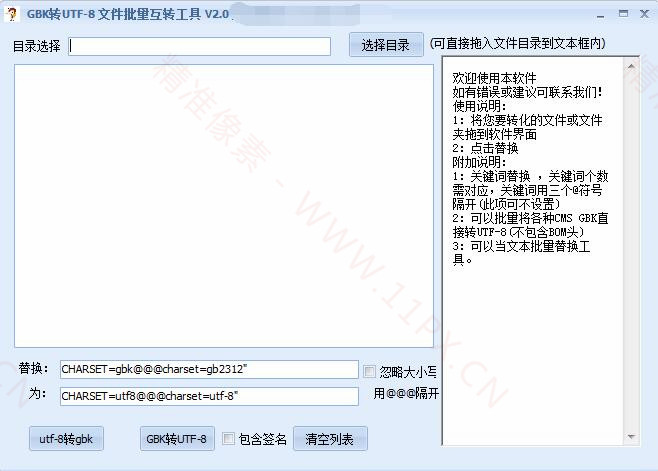Click the 目录选择 directory path input field
The image size is (658, 471).
[199, 46]
